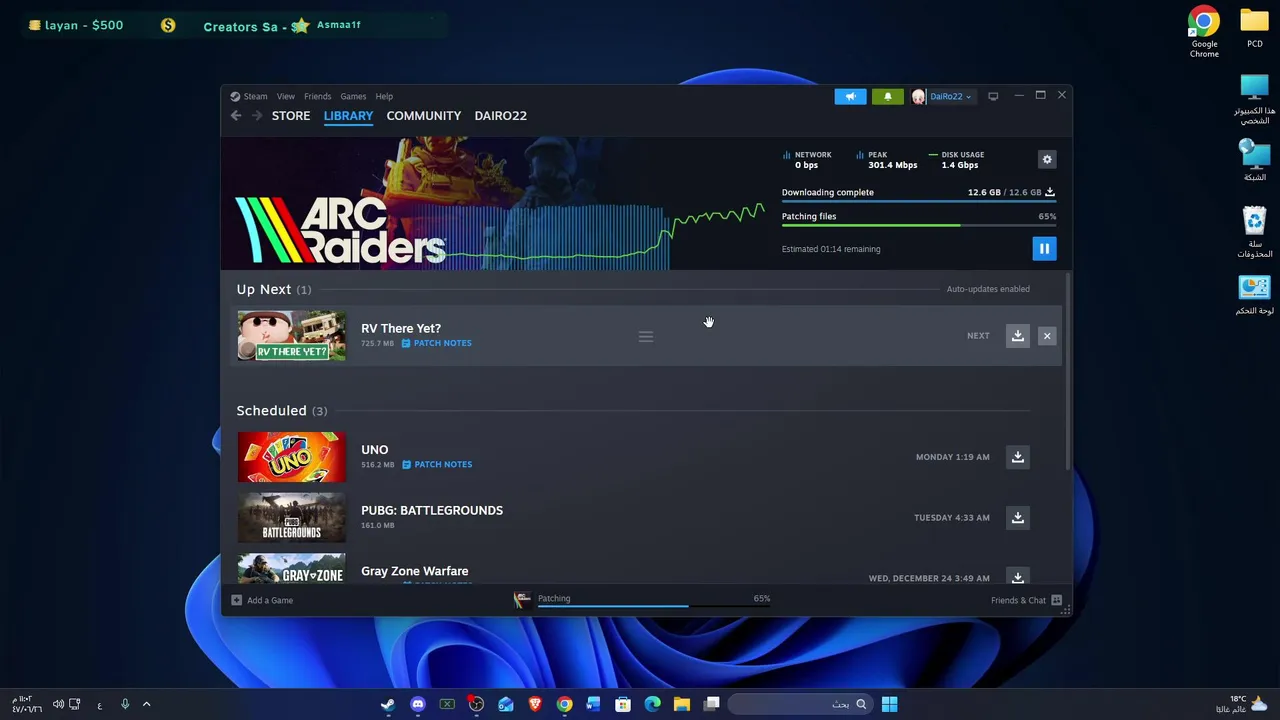Open Google Chrome desktop shortcut

coord(1204,32)
